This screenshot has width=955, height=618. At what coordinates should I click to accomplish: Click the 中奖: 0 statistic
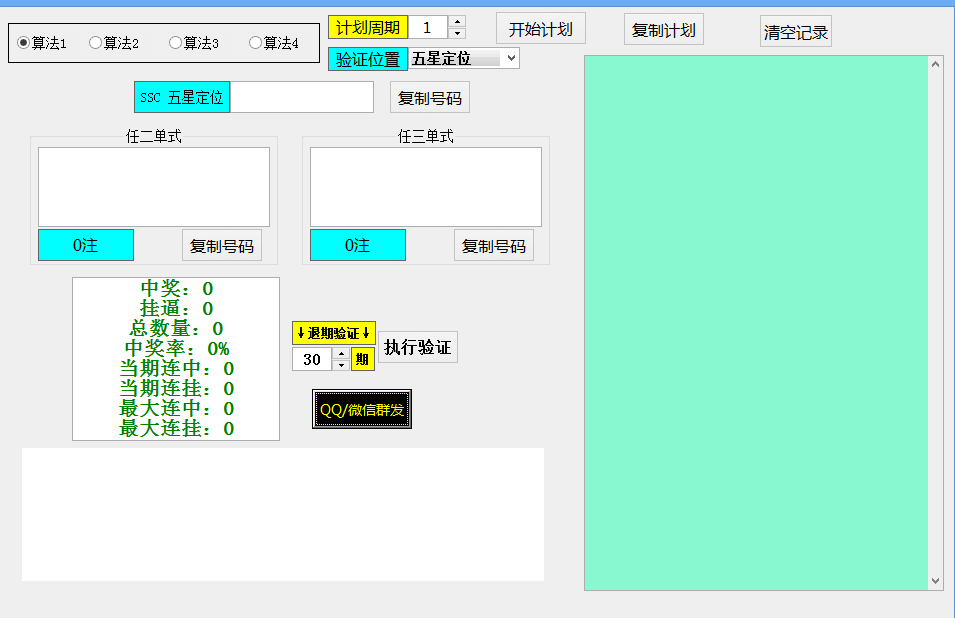[177, 289]
